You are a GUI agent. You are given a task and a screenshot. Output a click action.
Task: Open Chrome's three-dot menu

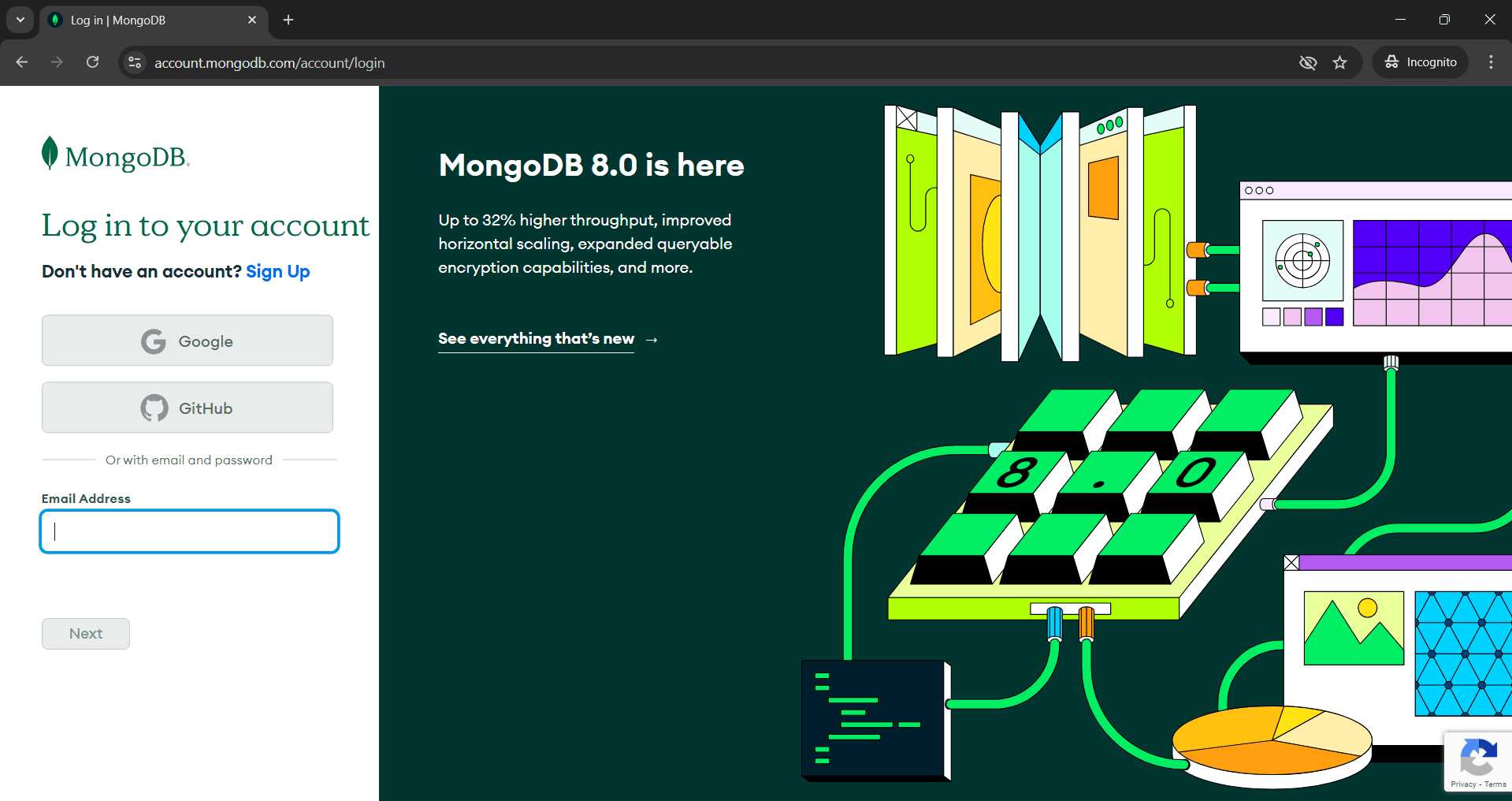[x=1490, y=62]
